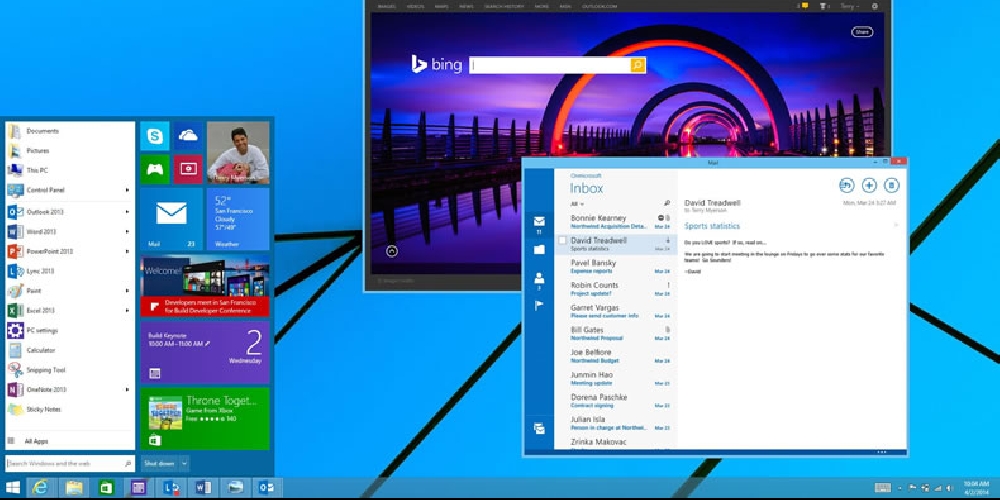Click the Reply circular icon in Mail
This screenshot has height=500, width=1000.
846,185
